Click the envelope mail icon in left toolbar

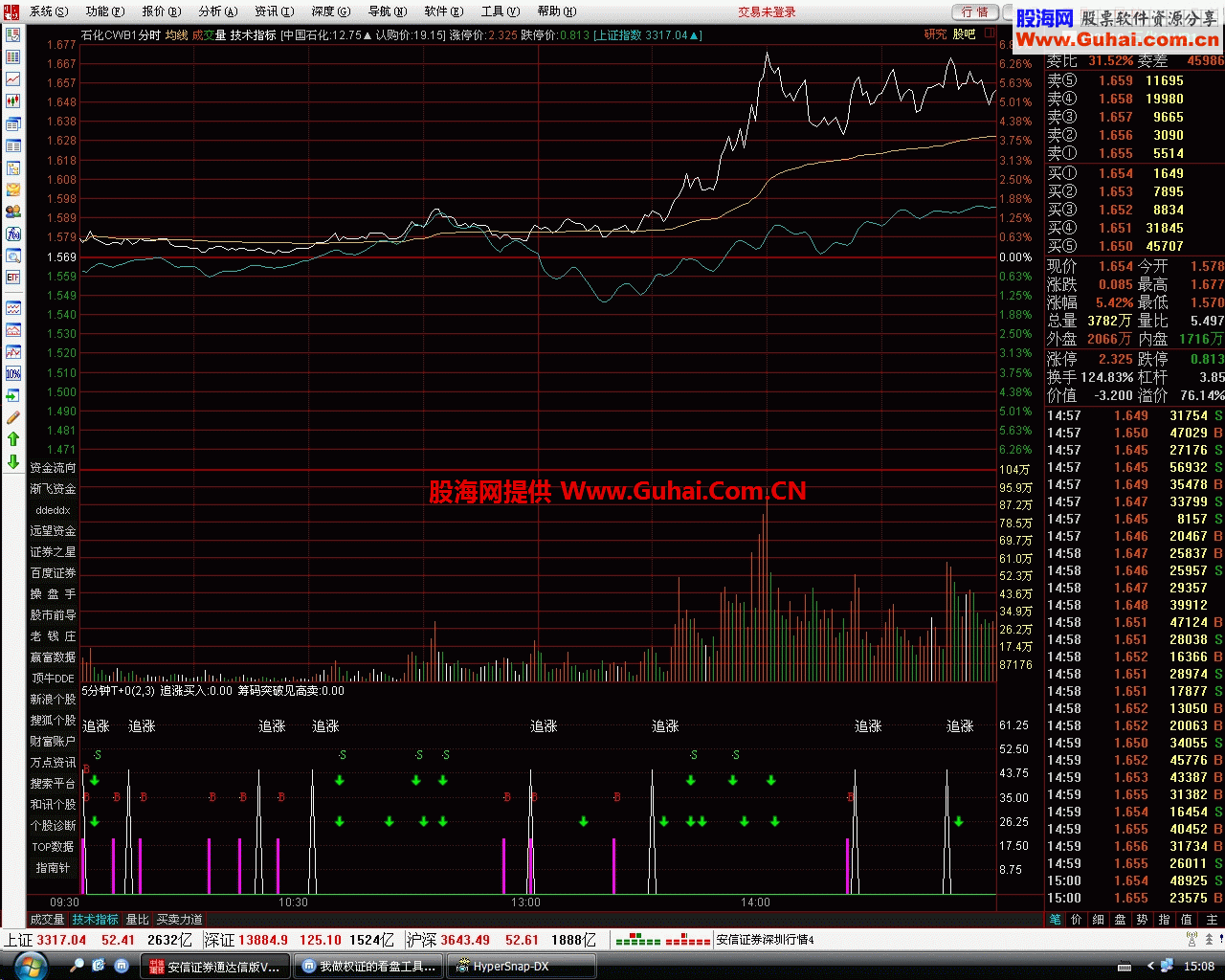tap(13, 189)
